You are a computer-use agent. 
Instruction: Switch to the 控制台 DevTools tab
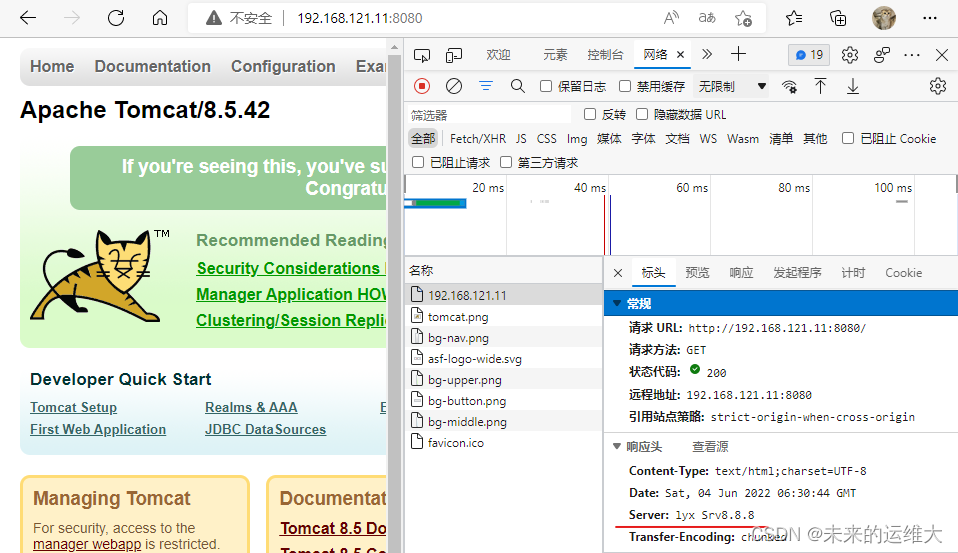click(x=605, y=55)
